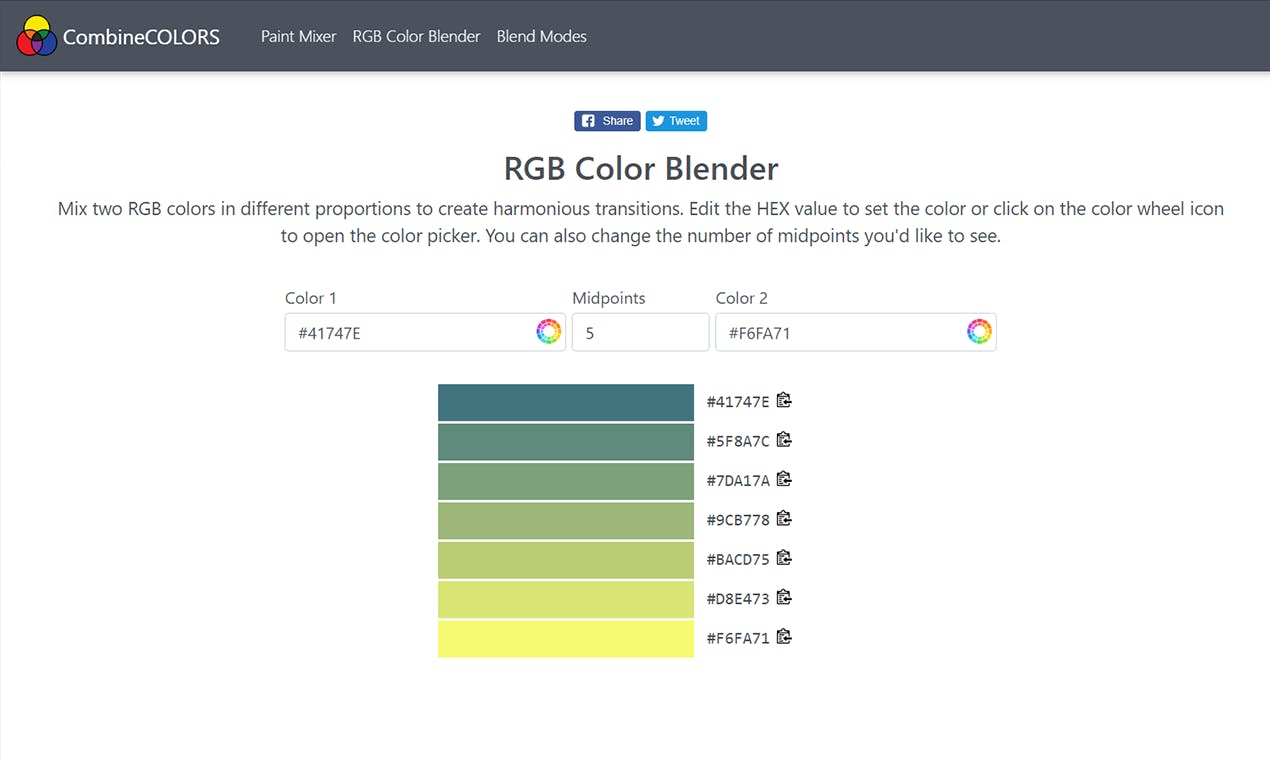Copy hex value #BACD75 with clipboard icon
This screenshot has height=761, width=1270.
click(x=784, y=558)
